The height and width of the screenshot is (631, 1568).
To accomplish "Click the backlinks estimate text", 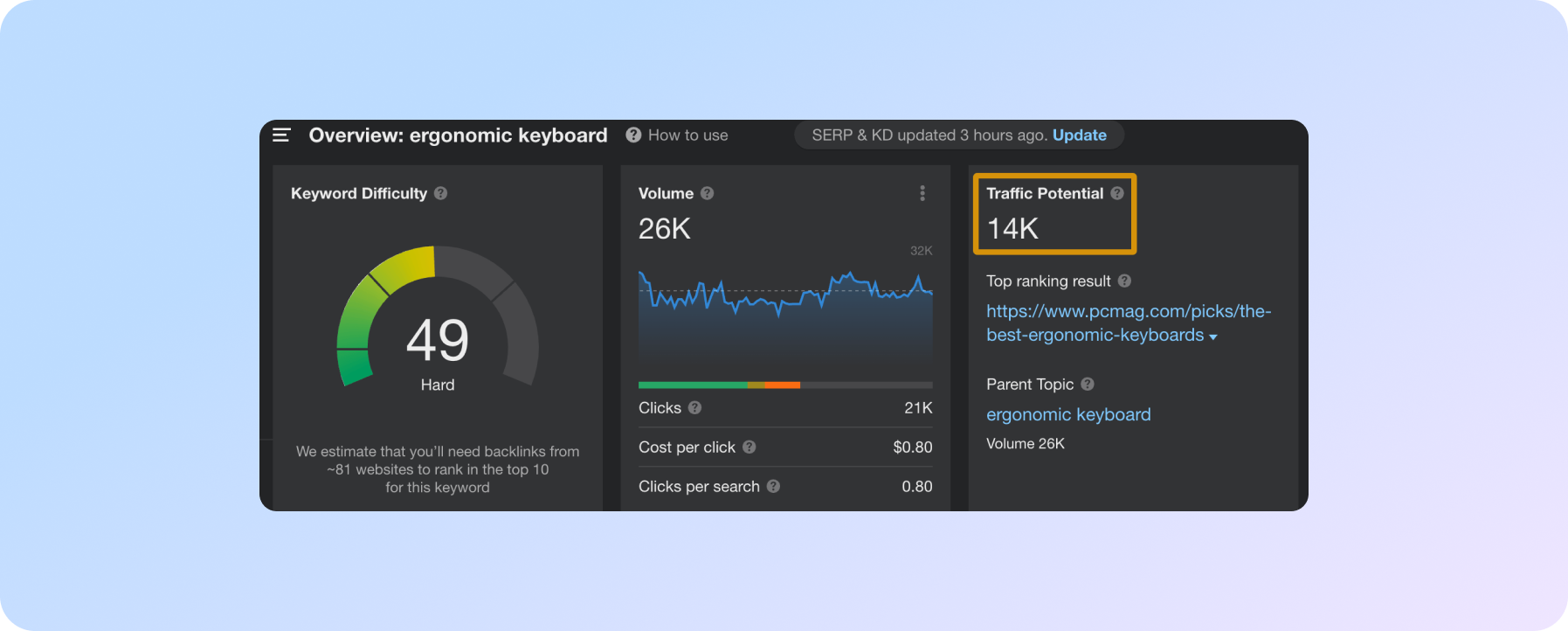I will point(438,469).
